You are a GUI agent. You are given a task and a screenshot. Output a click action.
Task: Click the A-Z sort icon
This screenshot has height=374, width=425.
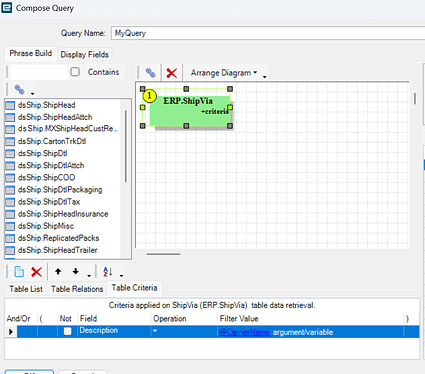[108, 272]
